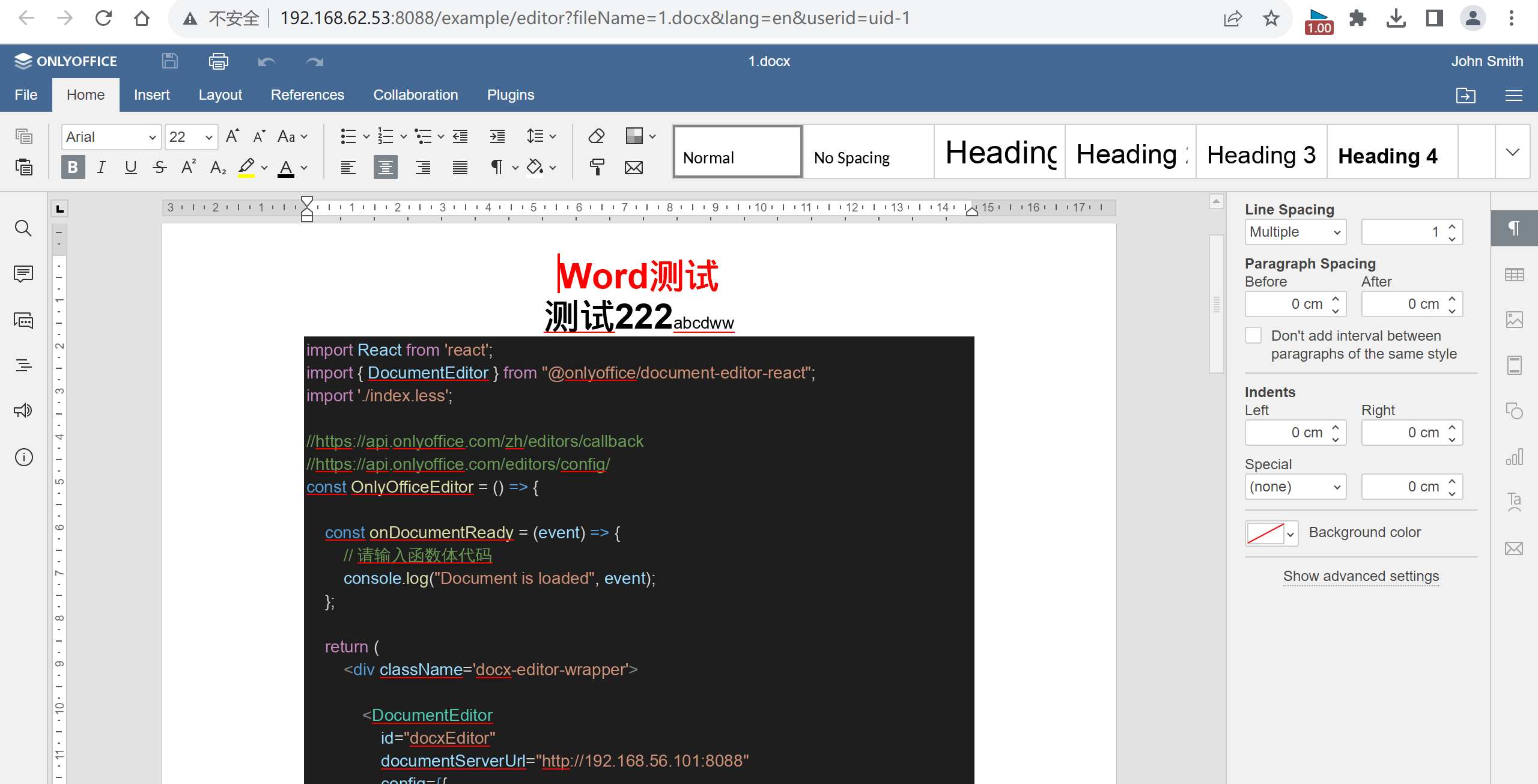Toggle Don't add interval between paragraphs checkbox

point(1253,335)
